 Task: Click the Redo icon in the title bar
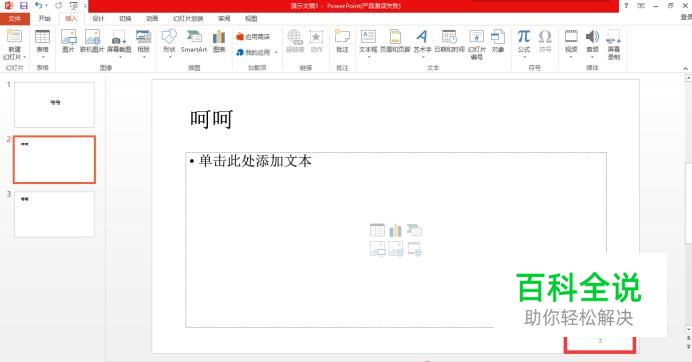click(x=58, y=6)
